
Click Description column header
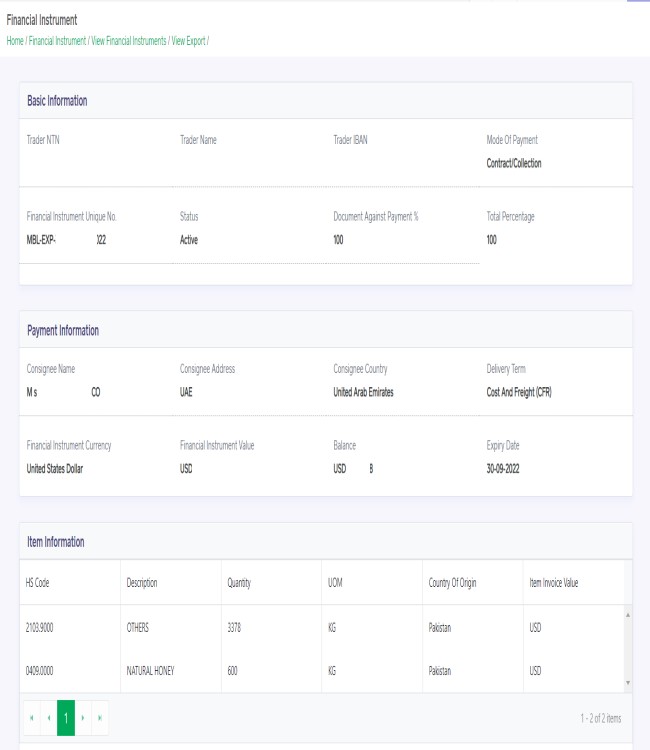pyautogui.click(x=171, y=583)
